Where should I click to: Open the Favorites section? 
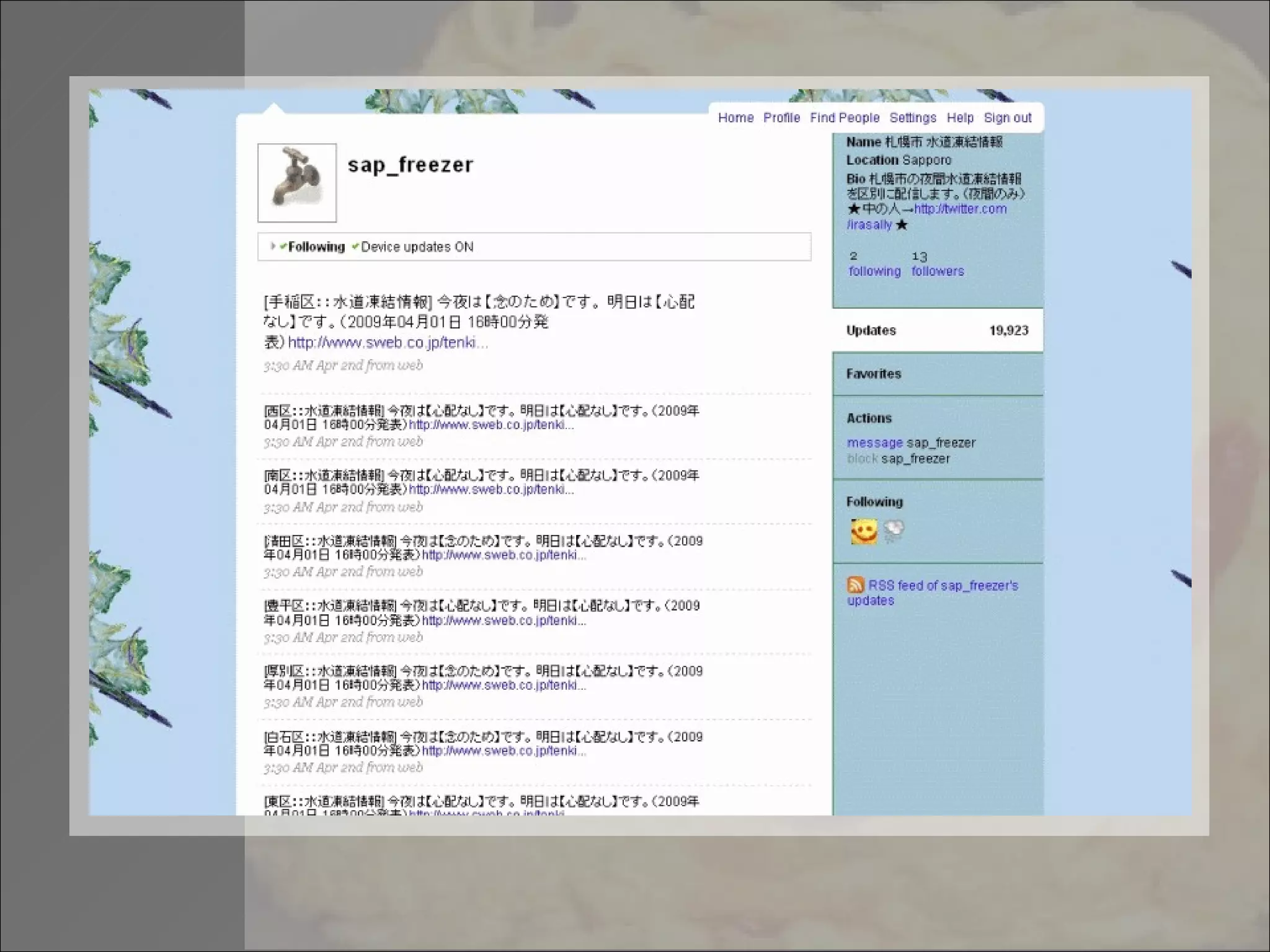(873, 374)
